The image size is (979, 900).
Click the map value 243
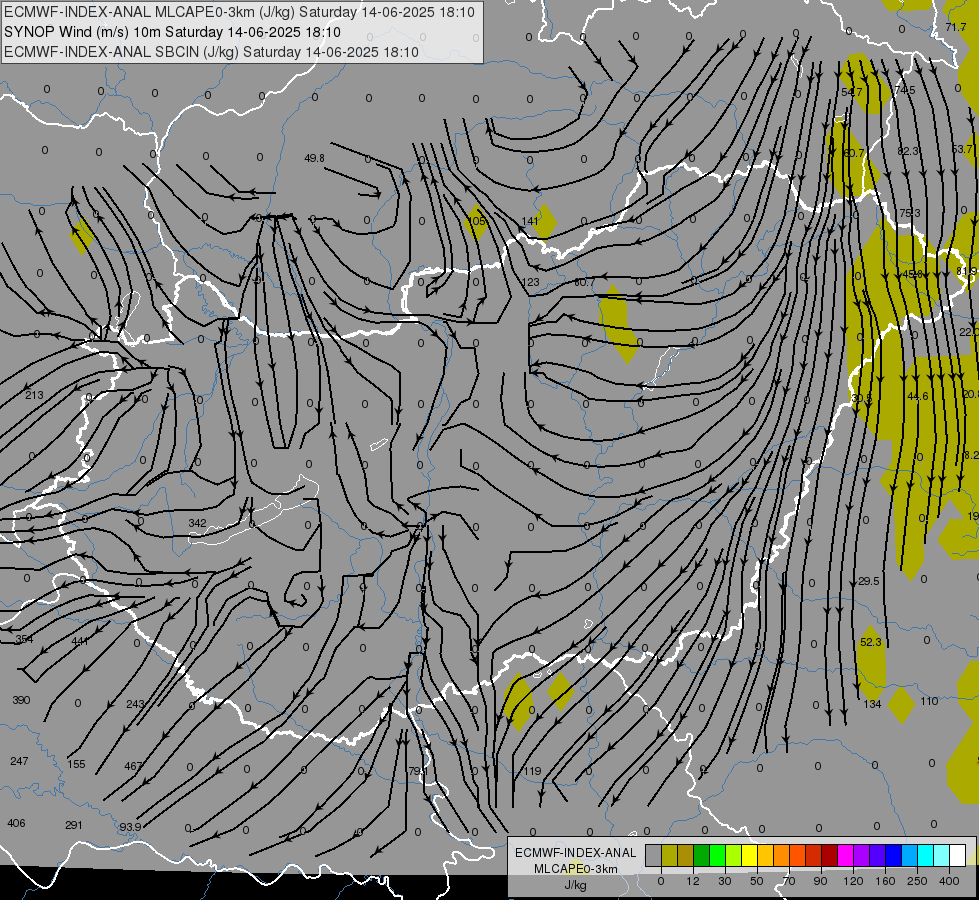(135, 704)
